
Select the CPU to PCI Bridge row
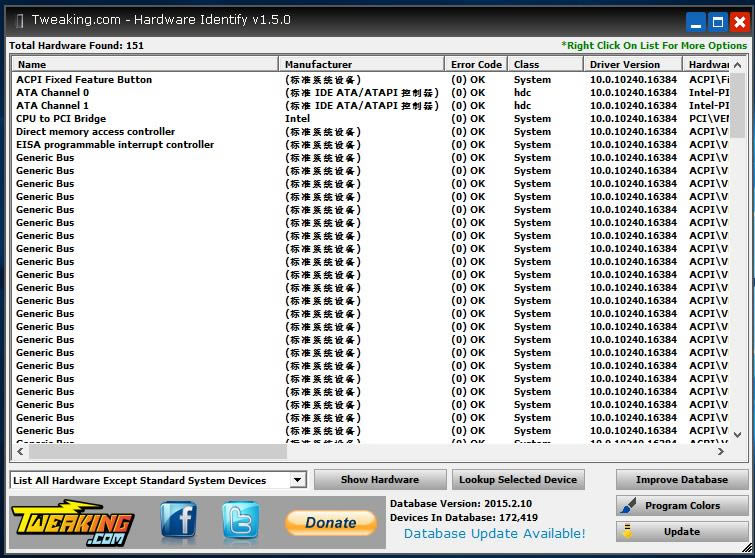click(371, 118)
